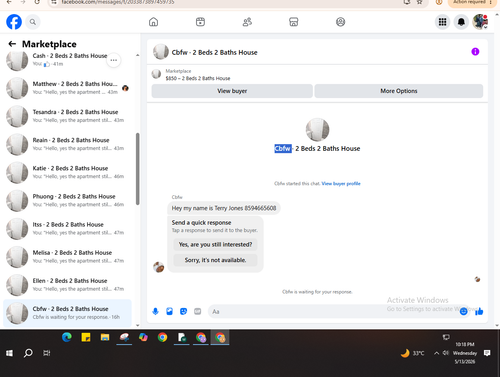Viewport: 500px width, 377px height.
Task: Click the chat list scroll-down arrow
Action: pyautogui.click(x=137, y=325)
